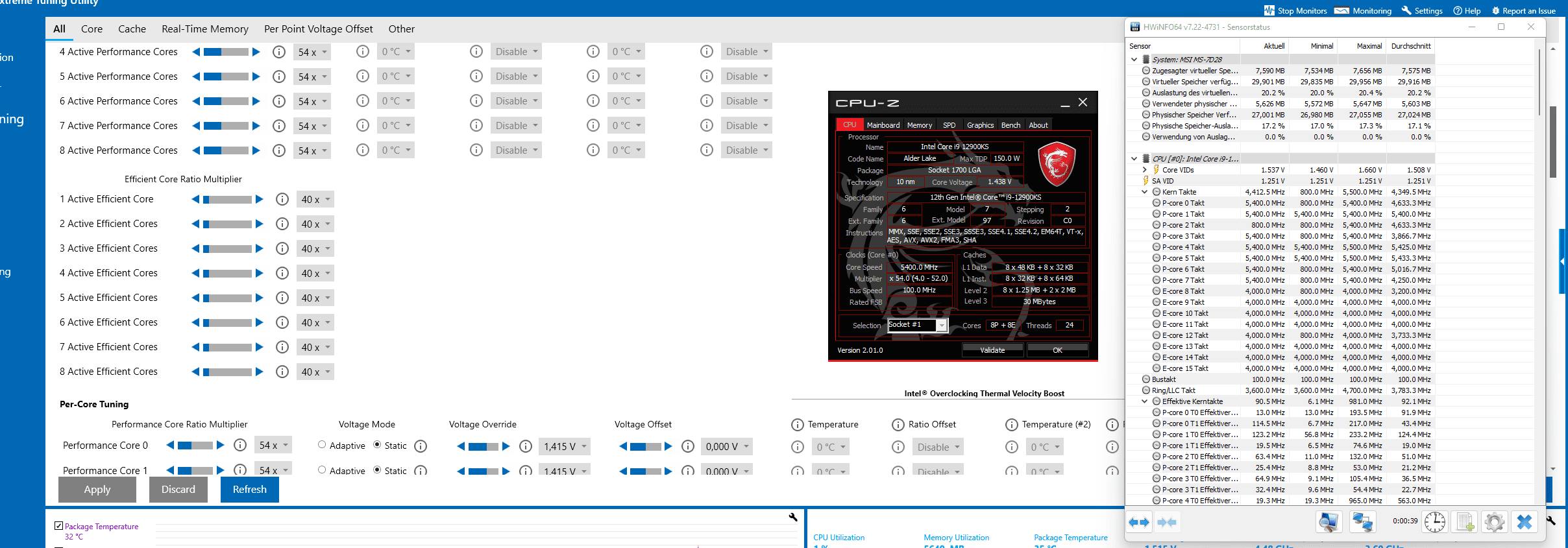Show info for 8 Active Efficient Cores
Image resolution: width=1568 pixels, height=548 pixels.
pyautogui.click(x=282, y=372)
